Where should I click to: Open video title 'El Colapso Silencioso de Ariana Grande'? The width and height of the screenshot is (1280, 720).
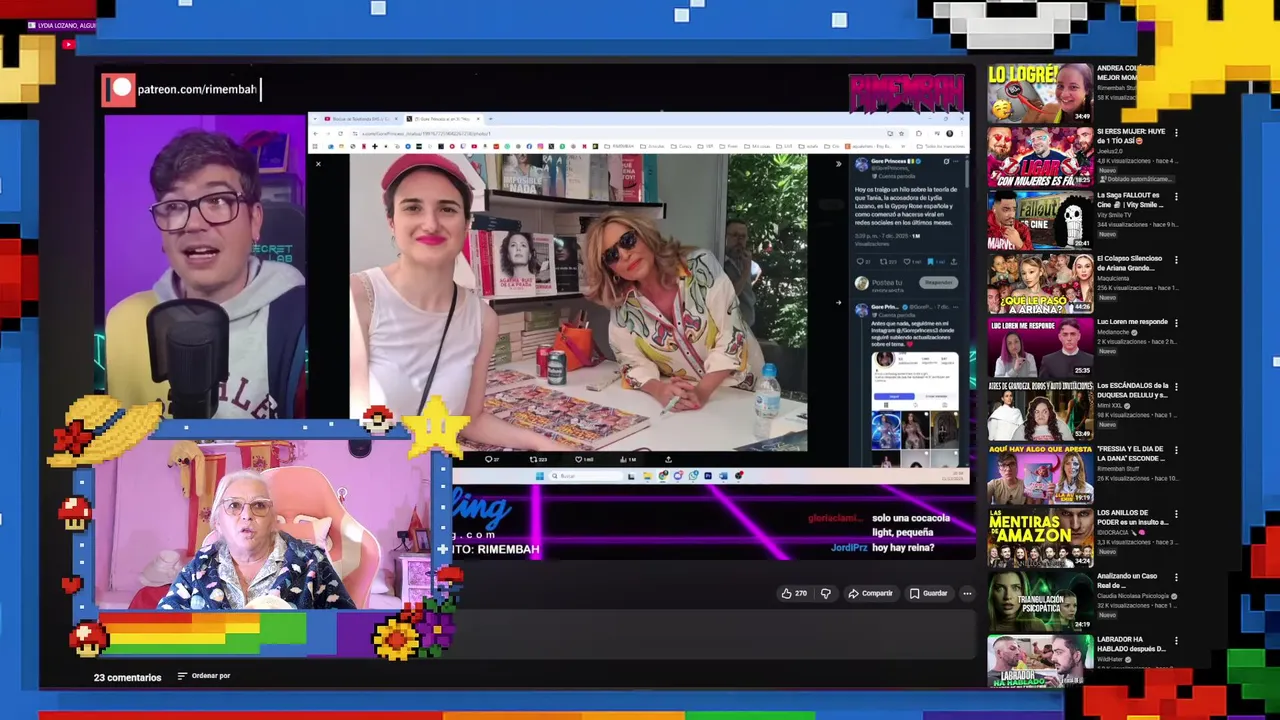1131,263
